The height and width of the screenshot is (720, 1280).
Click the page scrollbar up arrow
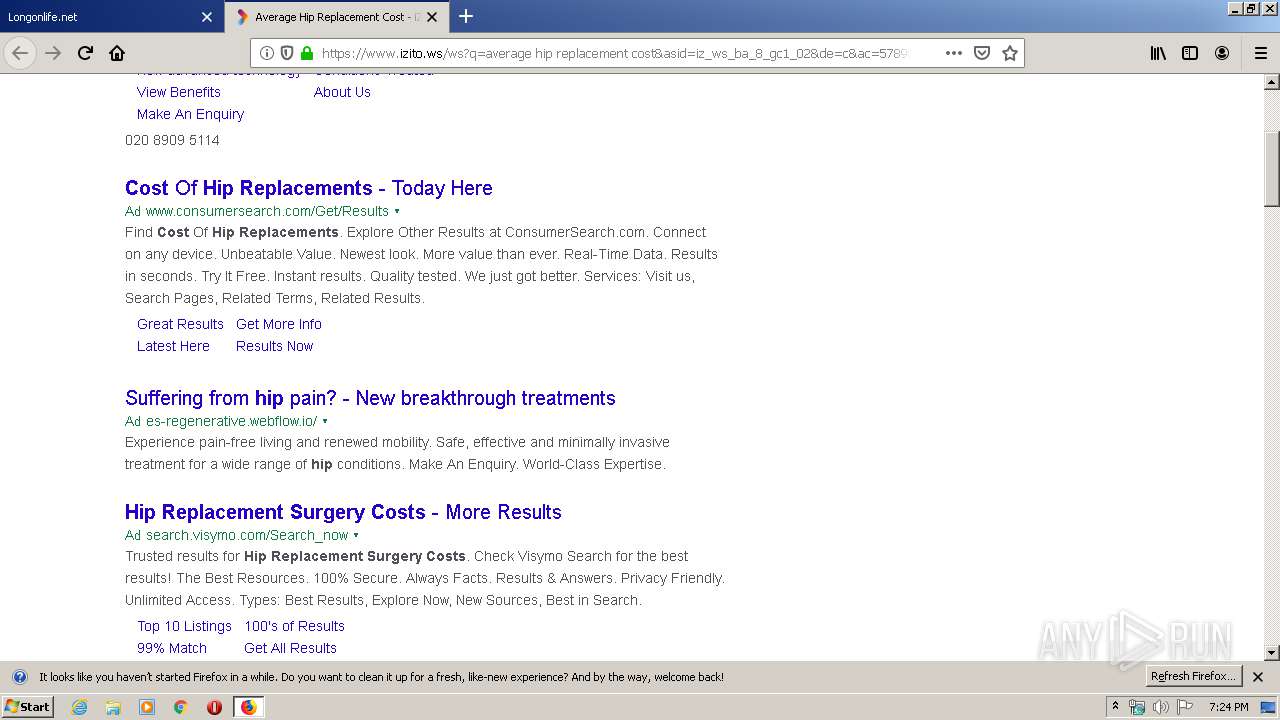[x=1272, y=82]
